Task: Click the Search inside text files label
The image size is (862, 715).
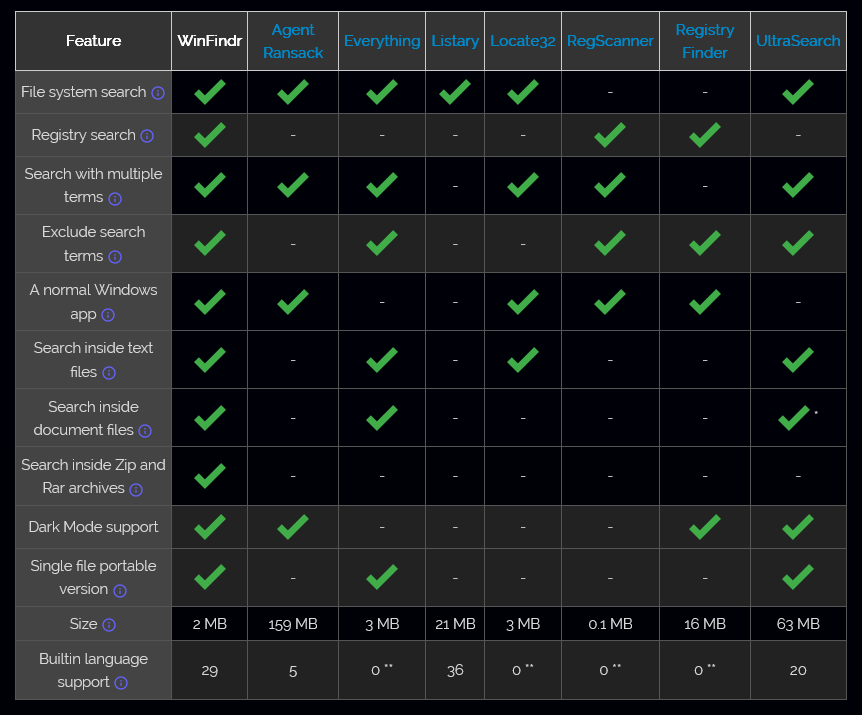Action: [93, 360]
